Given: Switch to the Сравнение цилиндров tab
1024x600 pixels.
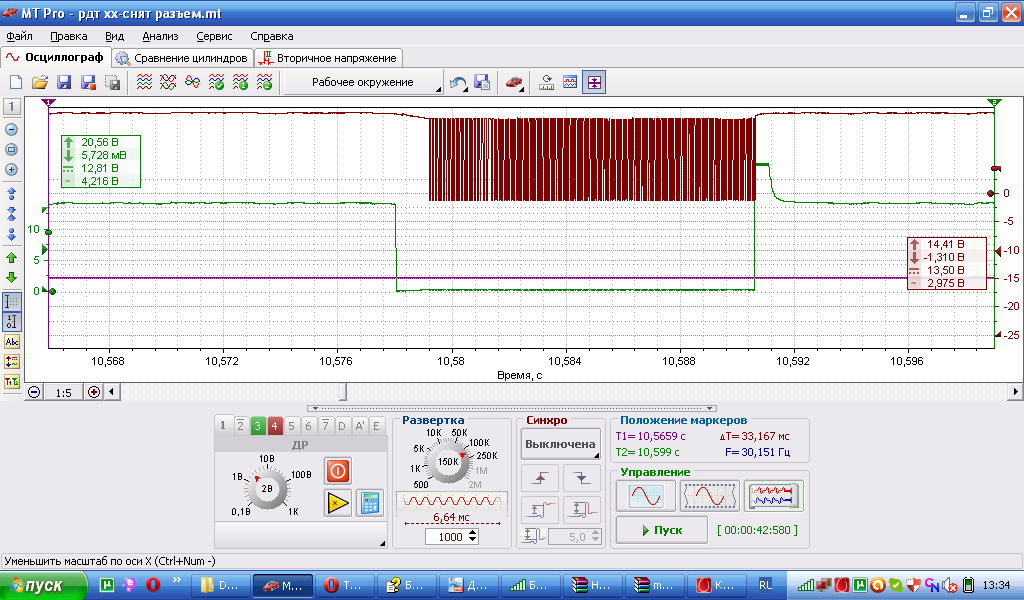Looking at the screenshot, I should (183, 58).
